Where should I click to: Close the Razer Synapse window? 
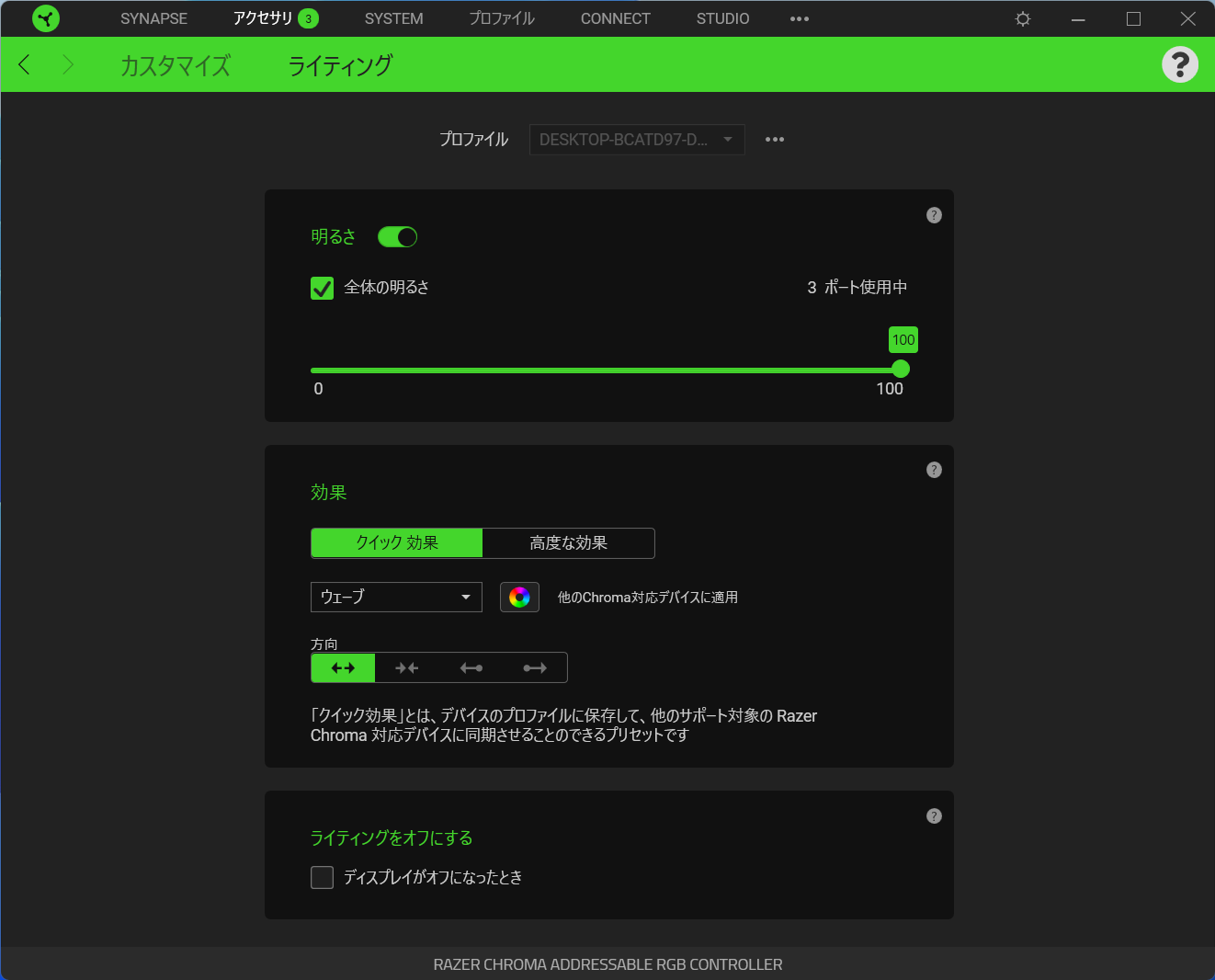[1188, 18]
